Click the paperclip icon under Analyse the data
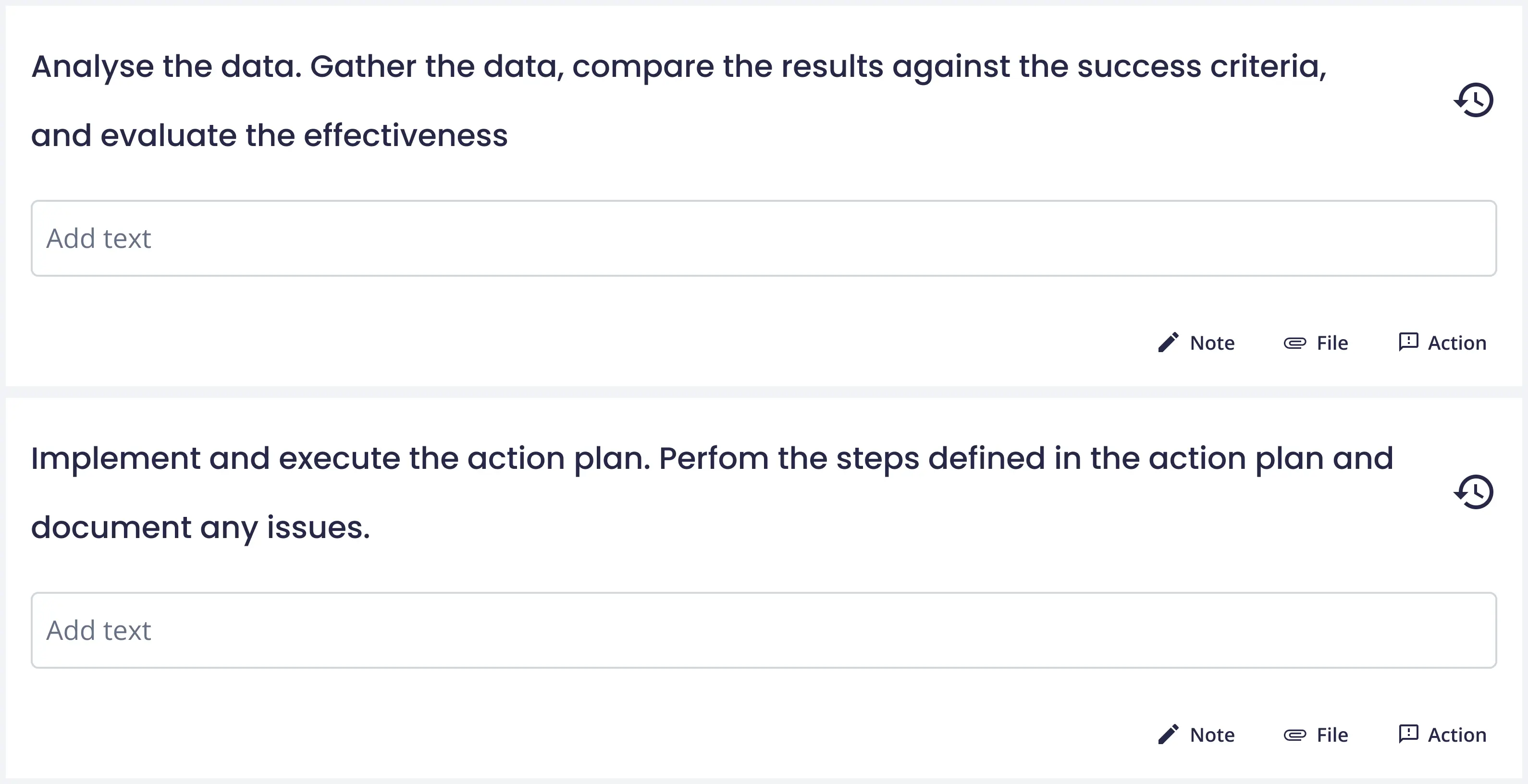The width and height of the screenshot is (1528, 784). [x=1294, y=343]
